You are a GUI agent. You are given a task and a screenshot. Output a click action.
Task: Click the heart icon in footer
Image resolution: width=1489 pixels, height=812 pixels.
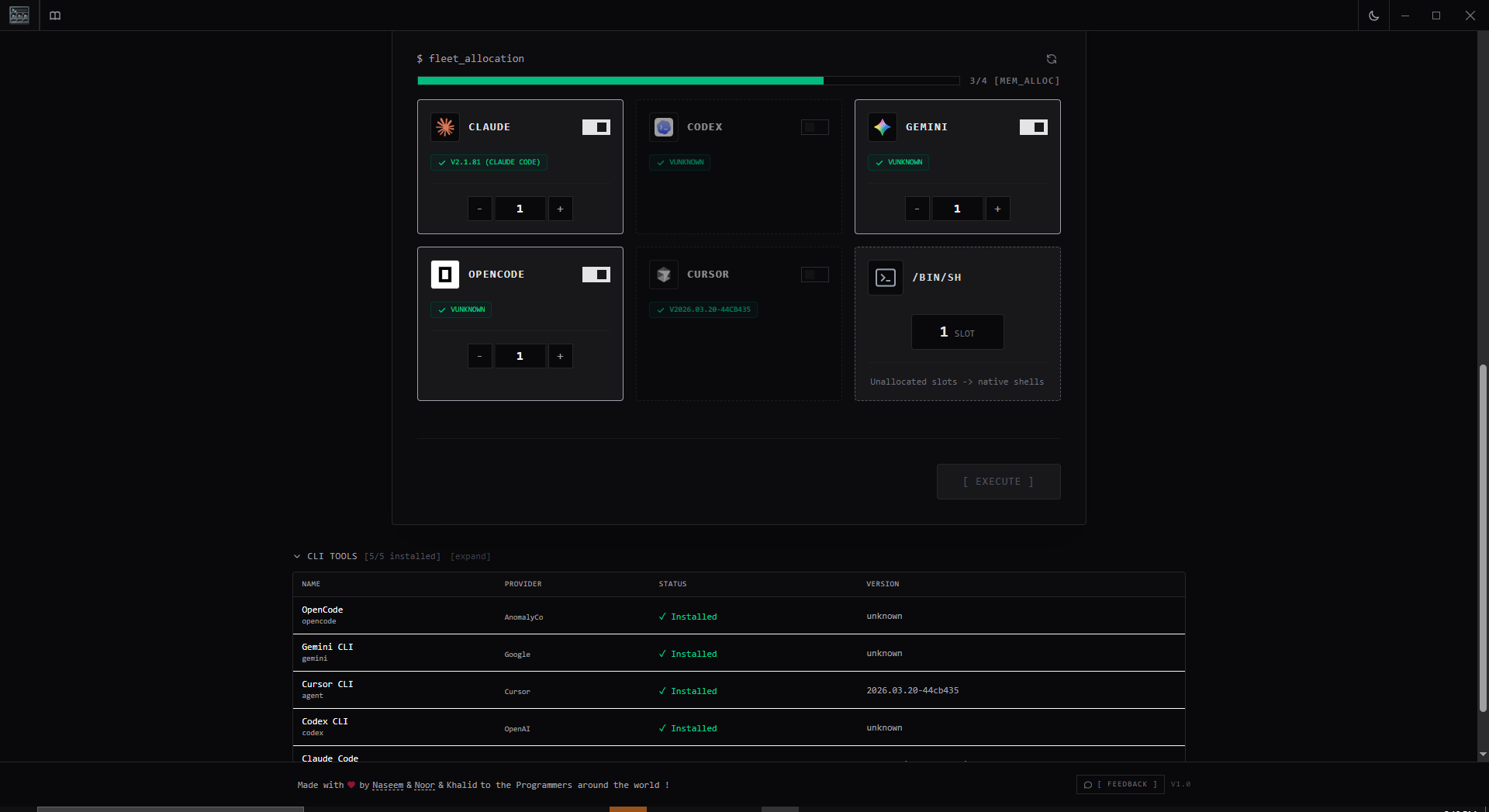pos(351,785)
